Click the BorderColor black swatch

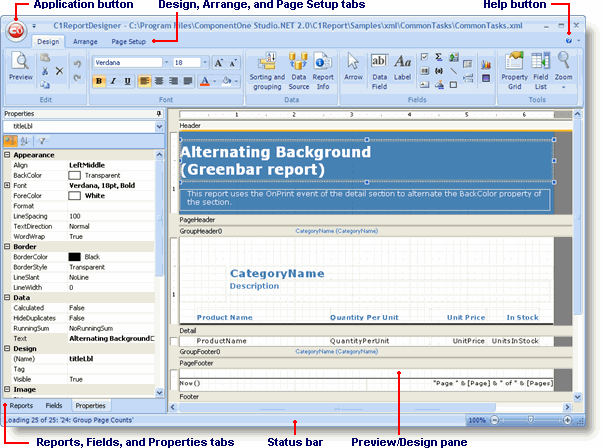point(74,257)
